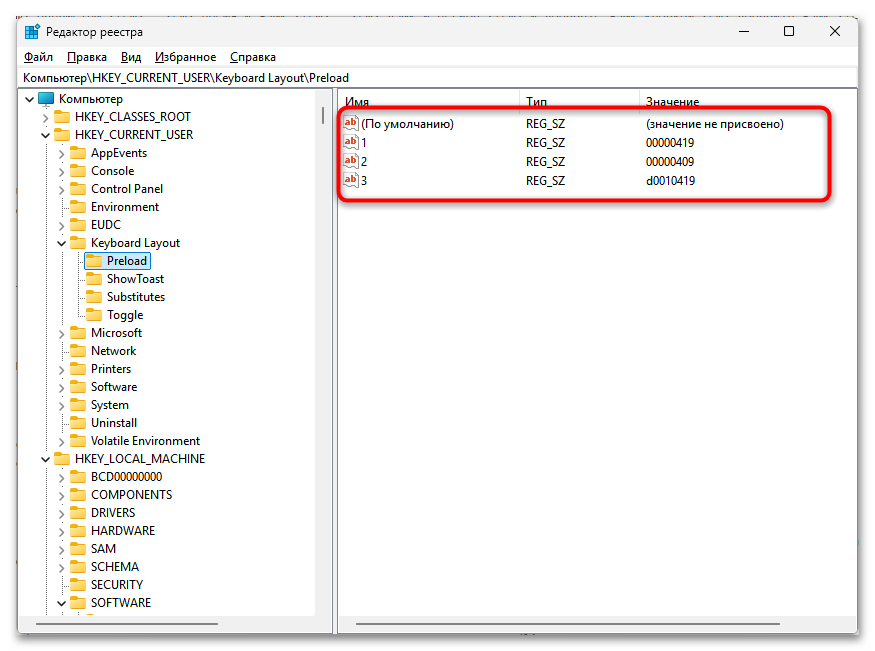
Task: Select the Toggle folder icon
Action: pyautogui.click(x=94, y=315)
